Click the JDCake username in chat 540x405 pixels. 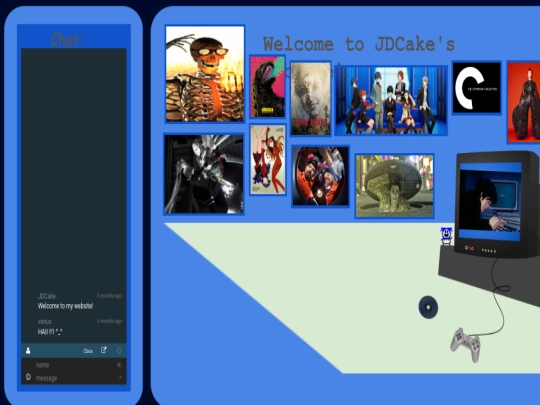coord(46,296)
